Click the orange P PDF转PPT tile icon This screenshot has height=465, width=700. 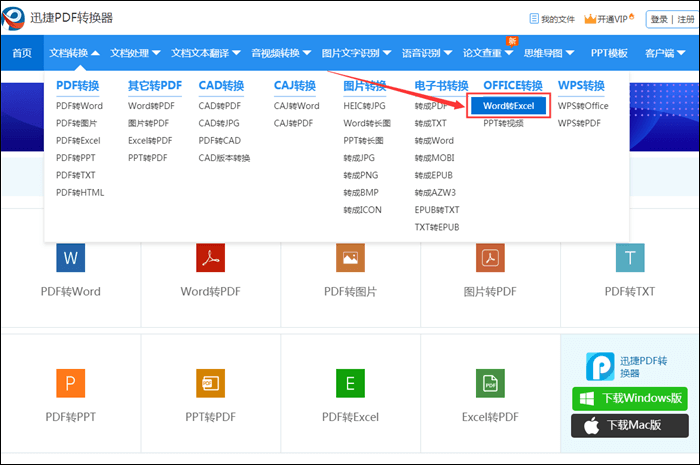(71, 383)
